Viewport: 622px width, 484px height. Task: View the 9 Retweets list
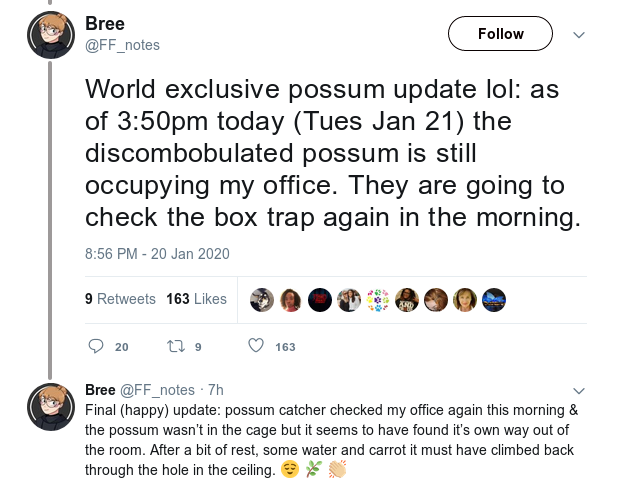coord(120,299)
